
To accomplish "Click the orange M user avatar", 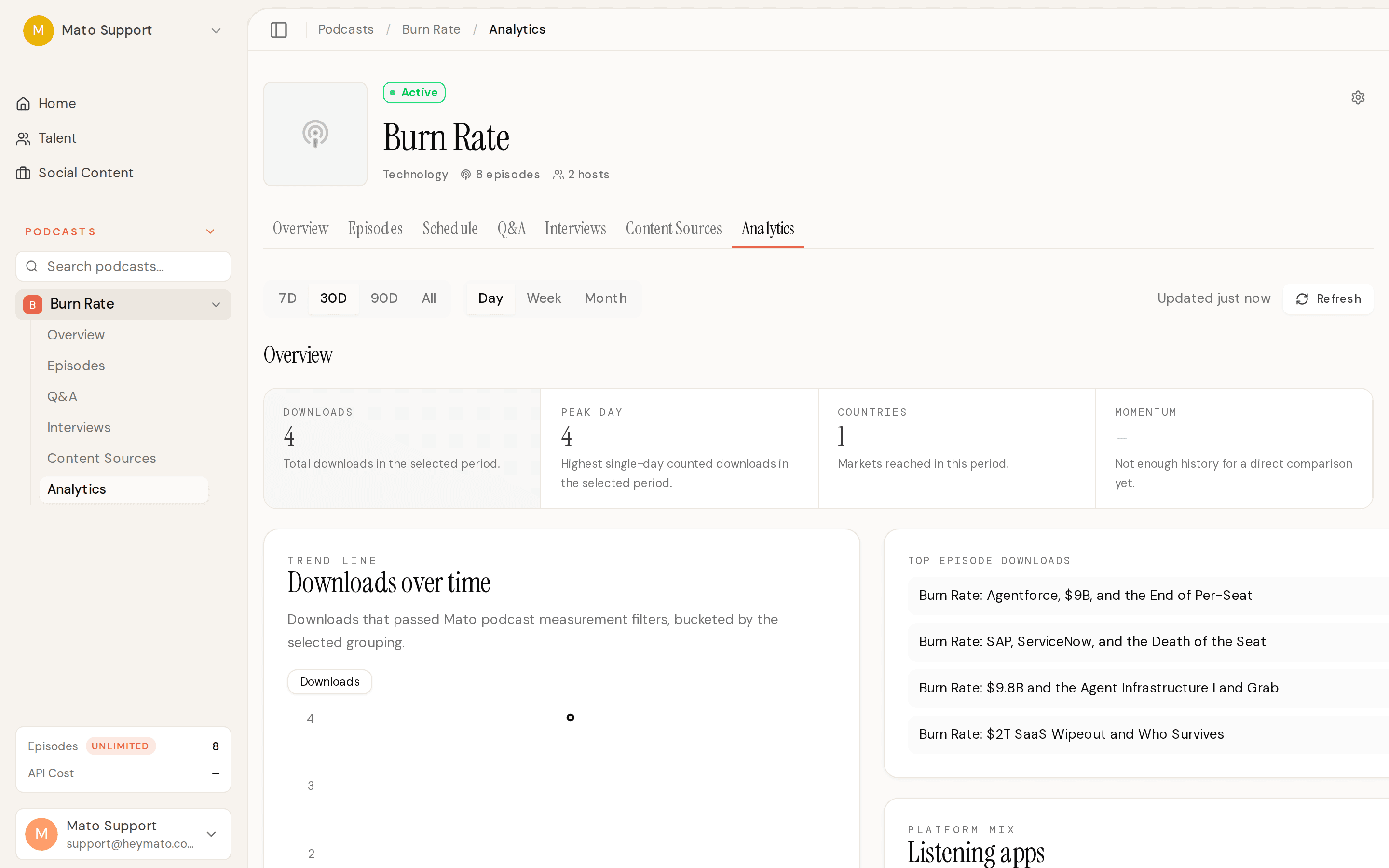I will (41, 834).
